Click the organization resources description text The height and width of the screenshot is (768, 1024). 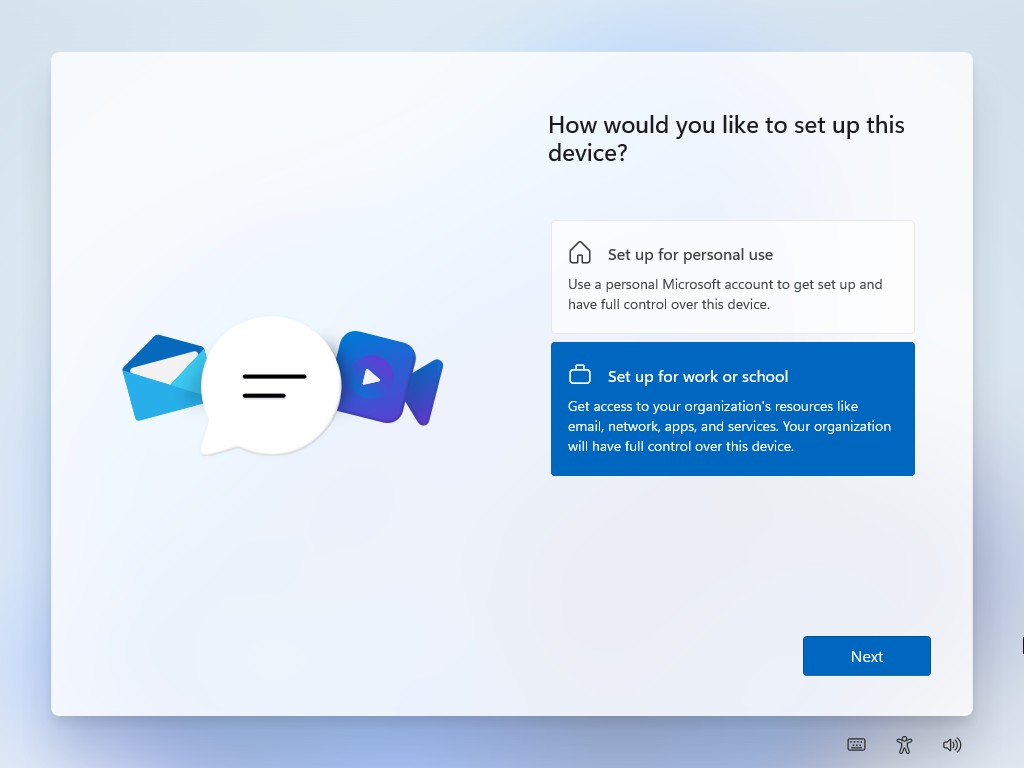(728, 426)
